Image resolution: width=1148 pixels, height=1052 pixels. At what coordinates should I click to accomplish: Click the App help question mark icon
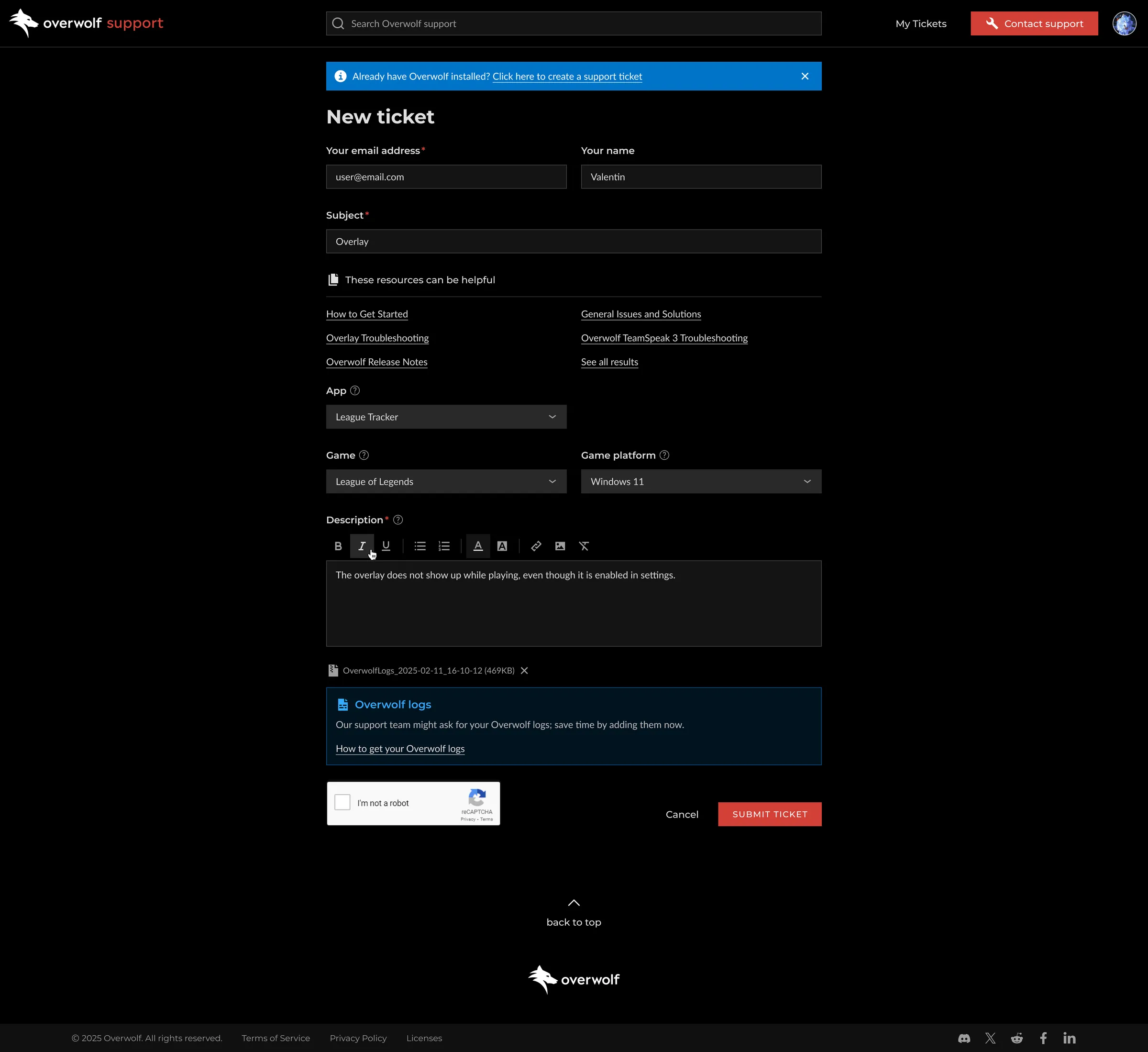(x=355, y=391)
